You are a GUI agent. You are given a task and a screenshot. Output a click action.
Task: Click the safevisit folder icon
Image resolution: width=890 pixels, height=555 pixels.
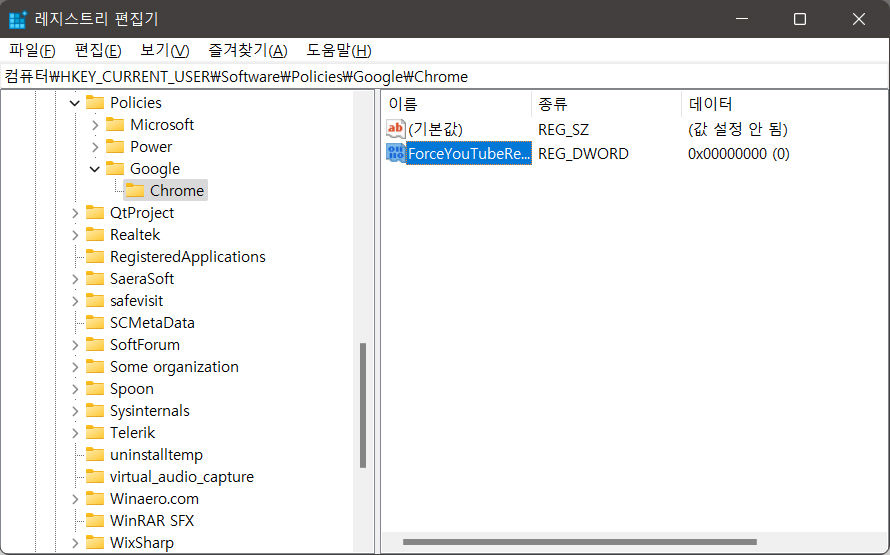pyautogui.click(x=95, y=301)
